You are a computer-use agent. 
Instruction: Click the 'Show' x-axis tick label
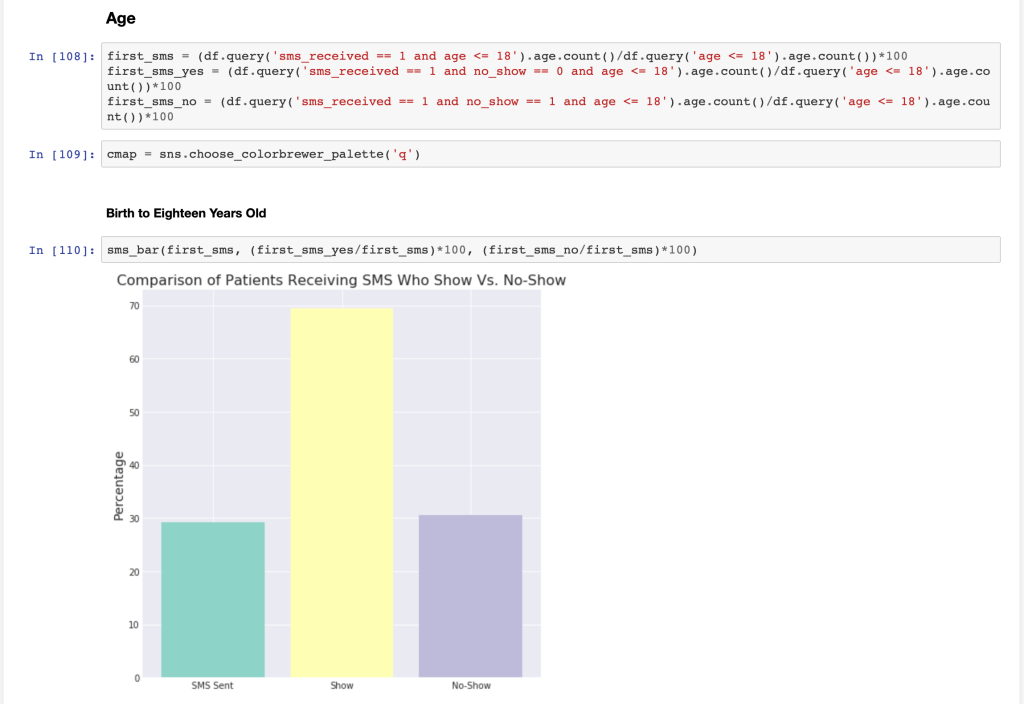coord(341,686)
